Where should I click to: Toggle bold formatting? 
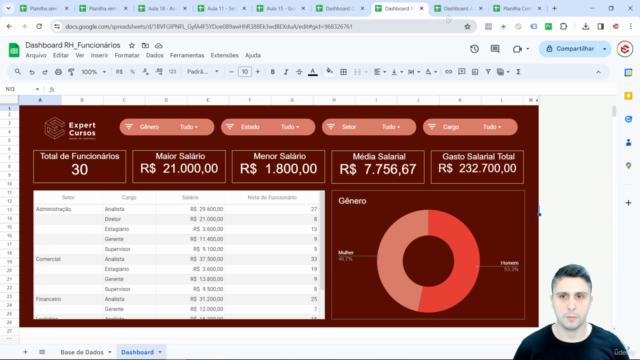coord(273,72)
